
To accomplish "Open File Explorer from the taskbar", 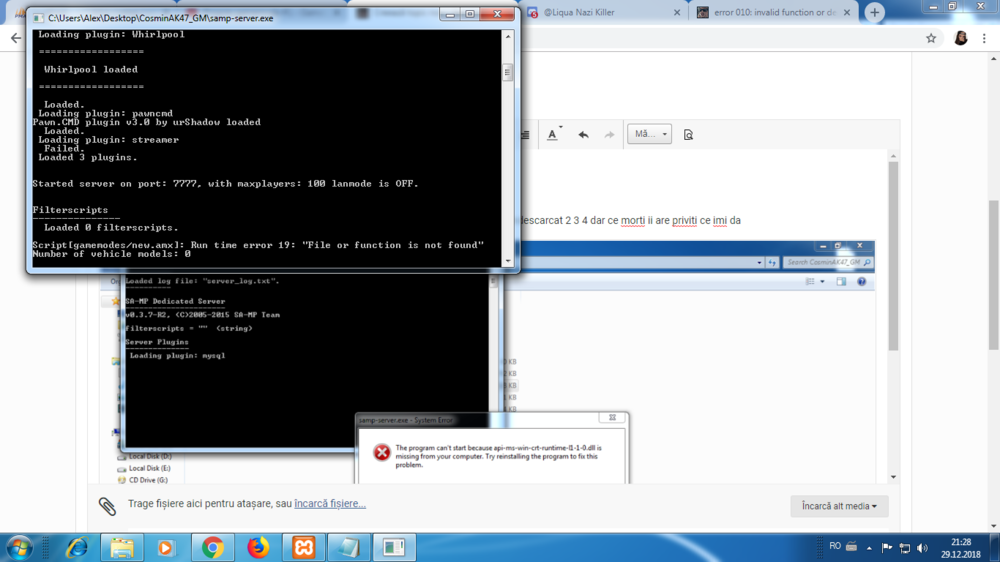I will tap(122, 547).
